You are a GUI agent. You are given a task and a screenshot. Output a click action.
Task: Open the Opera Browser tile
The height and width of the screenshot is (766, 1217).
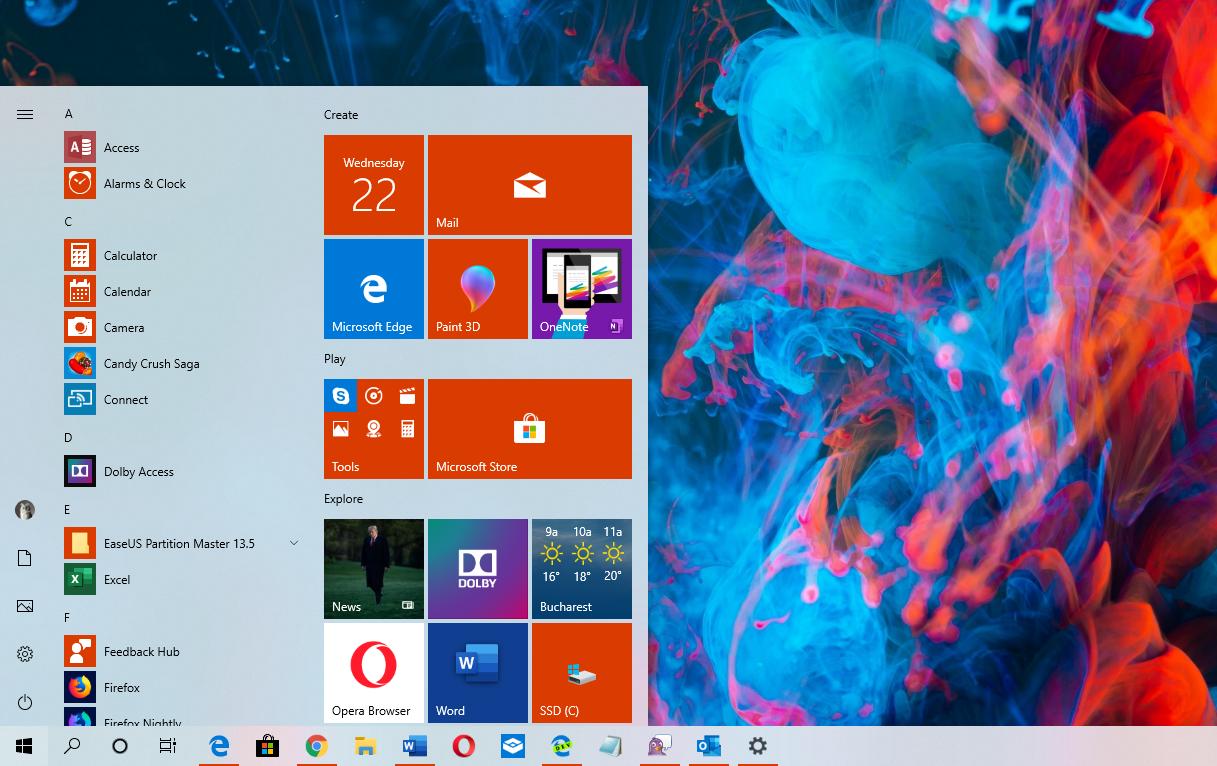click(x=374, y=673)
